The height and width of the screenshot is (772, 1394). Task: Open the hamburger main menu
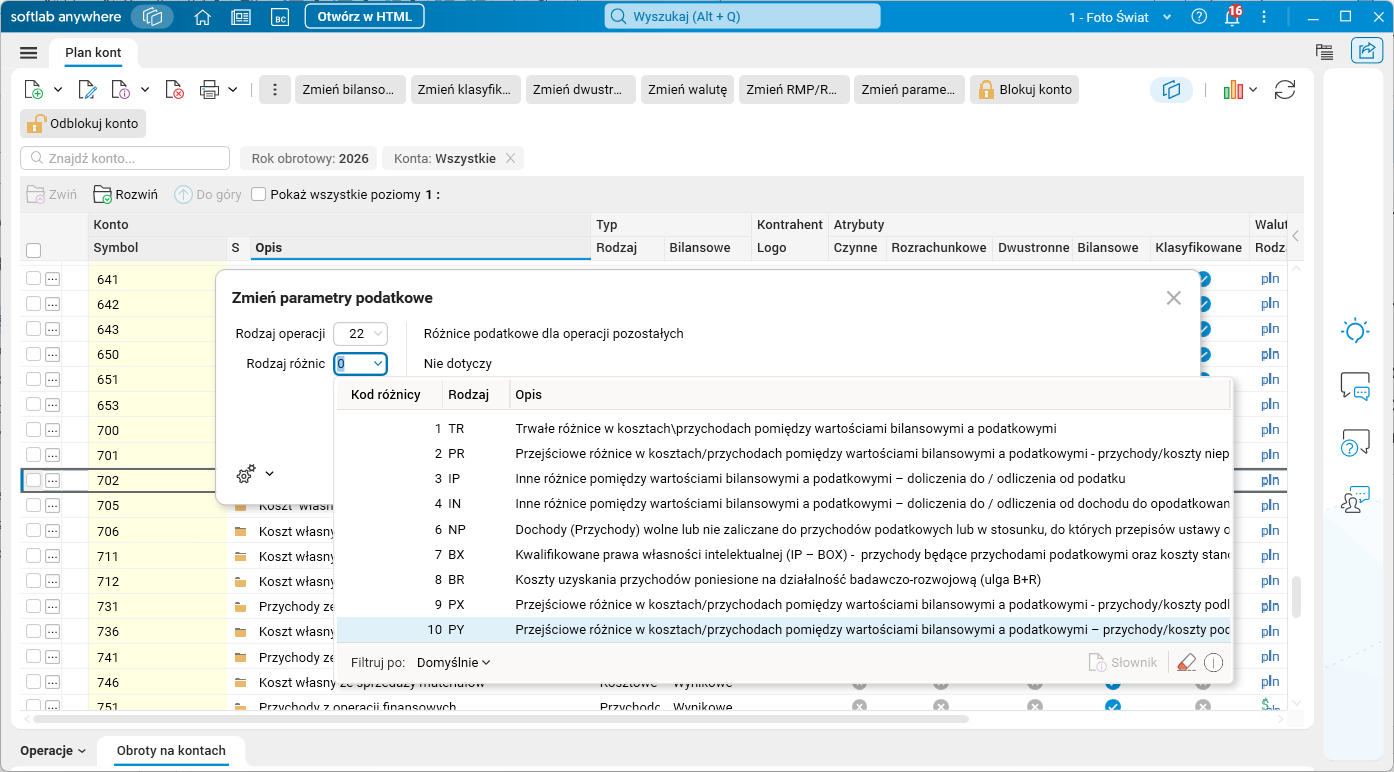[x=28, y=53]
